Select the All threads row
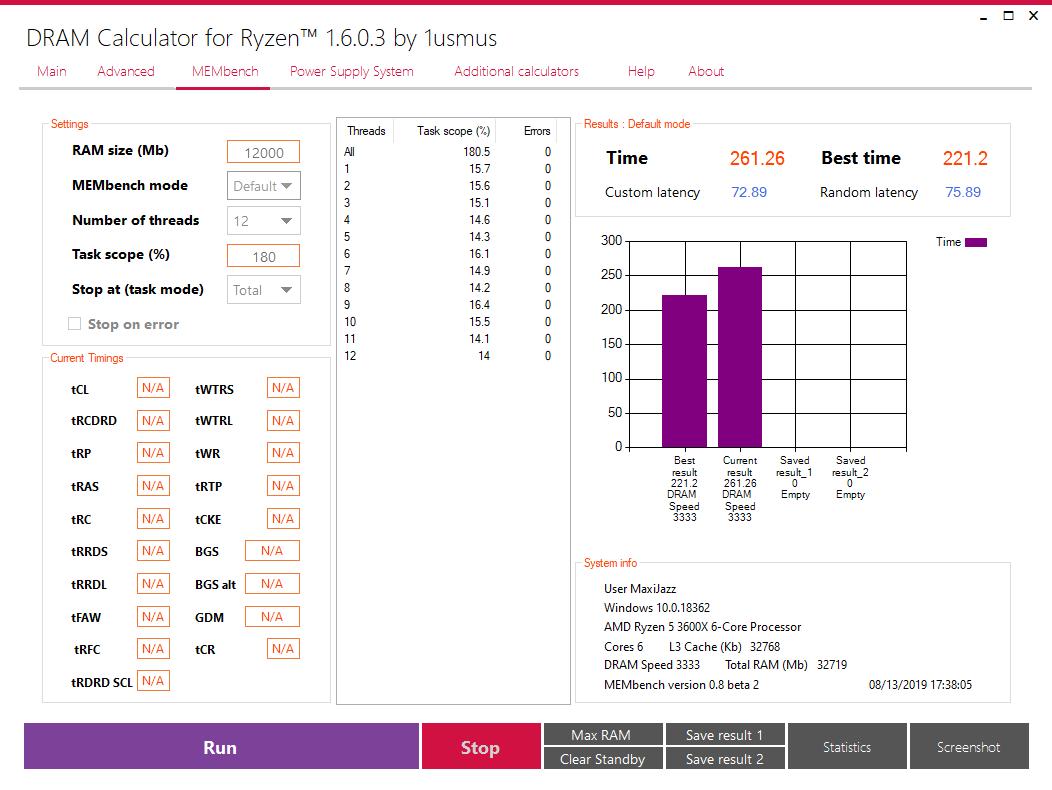This screenshot has height=790, width=1052. tap(448, 152)
